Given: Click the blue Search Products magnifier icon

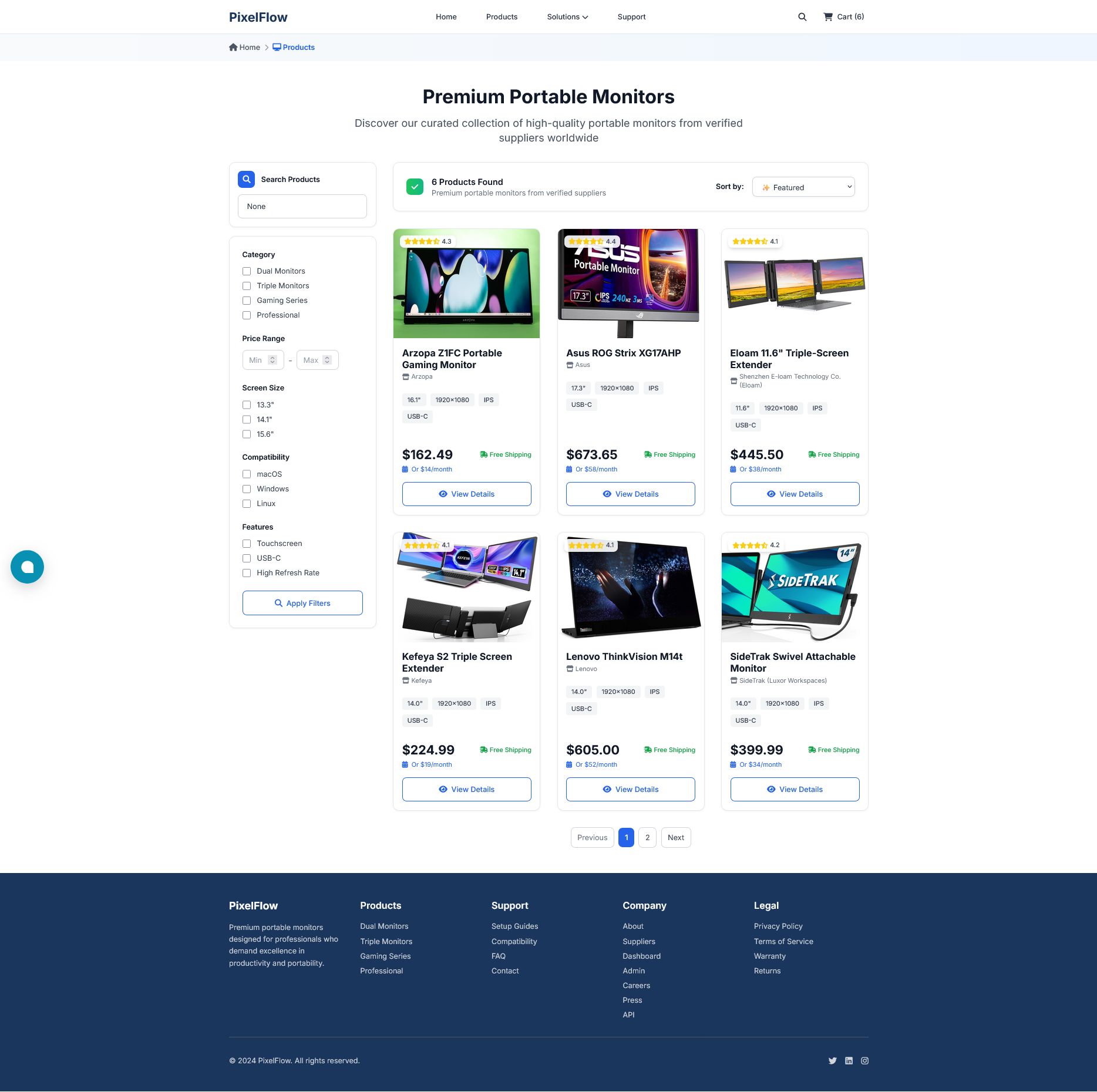Looking at the screenshot, I should click(x=246, y=179).
